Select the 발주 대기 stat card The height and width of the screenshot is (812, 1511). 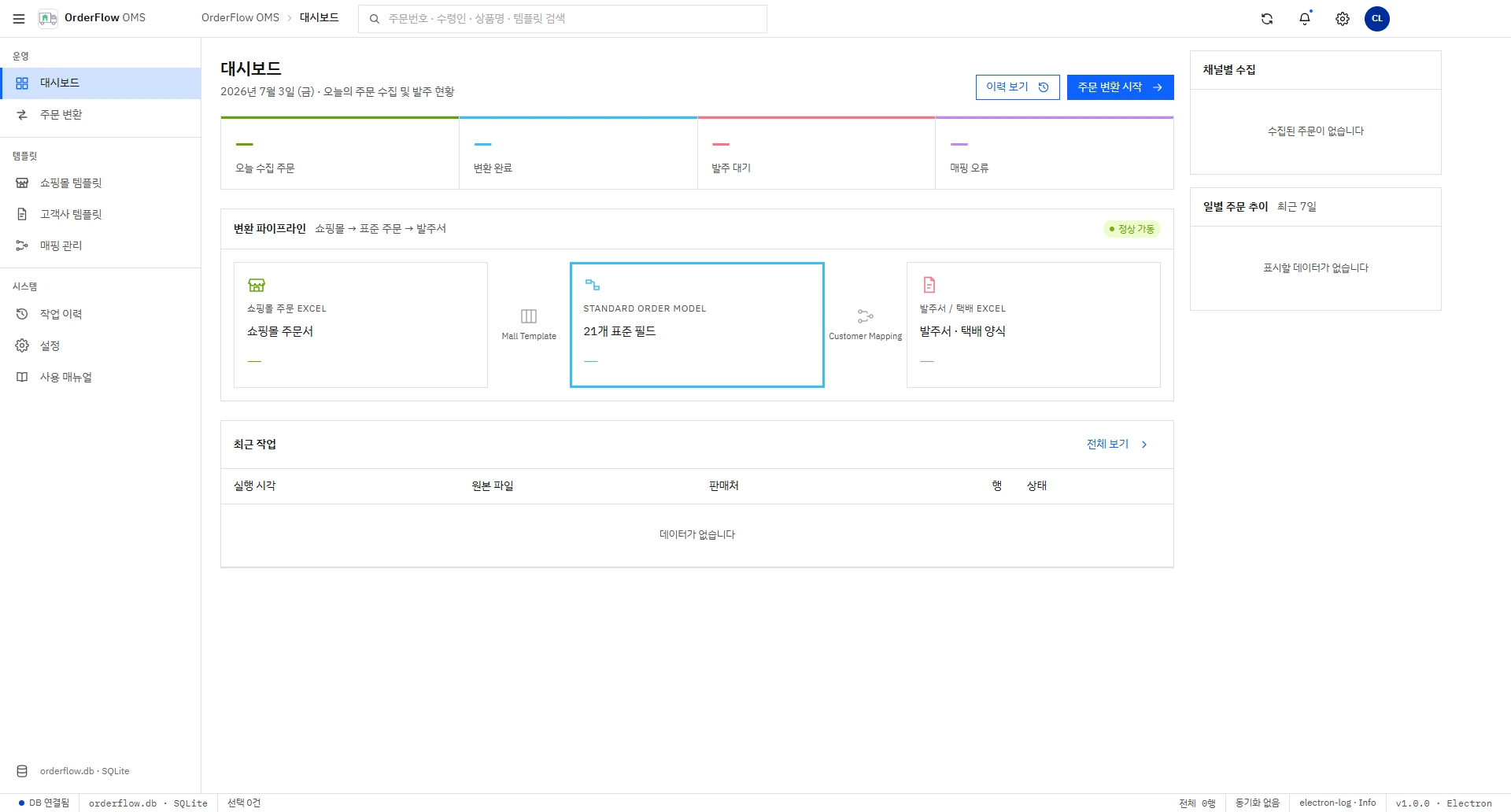click(816, 153)
